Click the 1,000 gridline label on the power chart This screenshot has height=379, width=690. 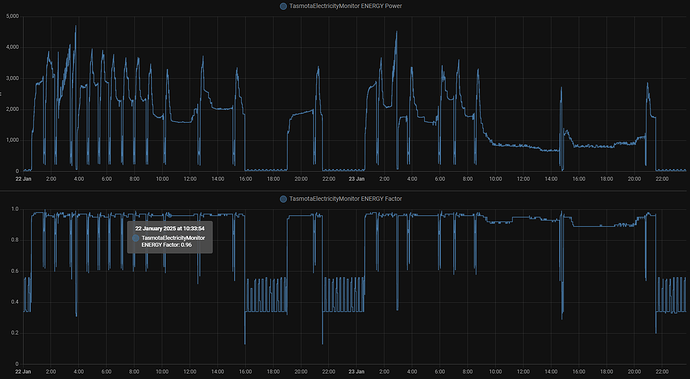point(12,140)
